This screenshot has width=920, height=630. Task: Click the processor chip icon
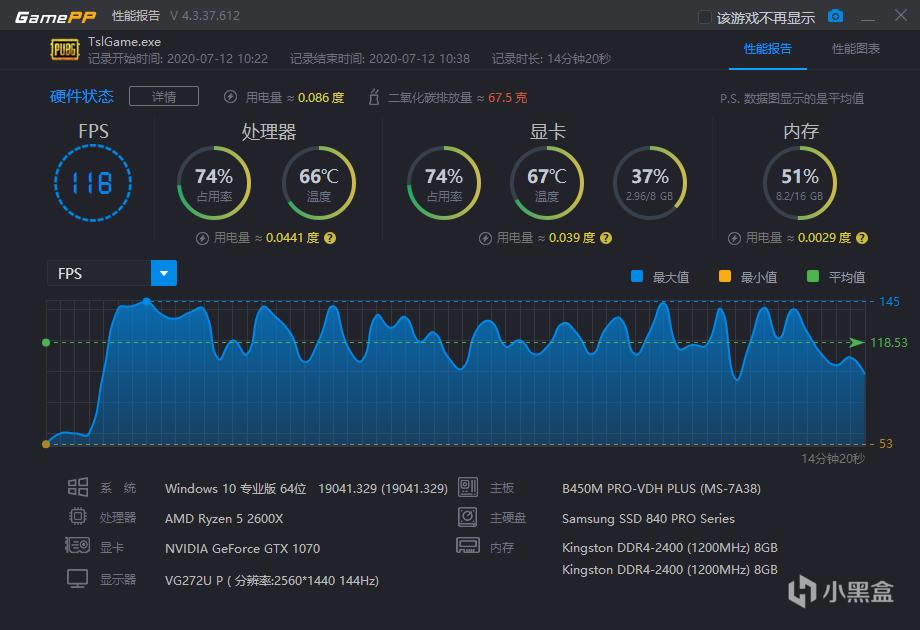pyautogui.click(x=77, y=516)
